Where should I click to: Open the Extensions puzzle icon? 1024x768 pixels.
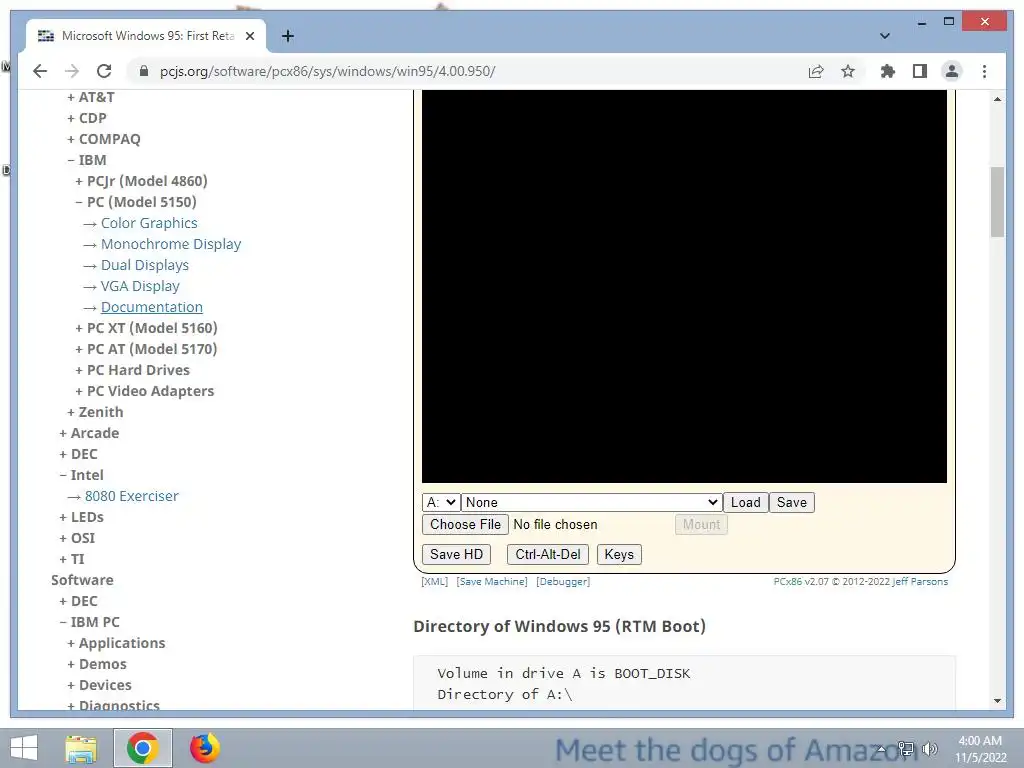[888, 71]
